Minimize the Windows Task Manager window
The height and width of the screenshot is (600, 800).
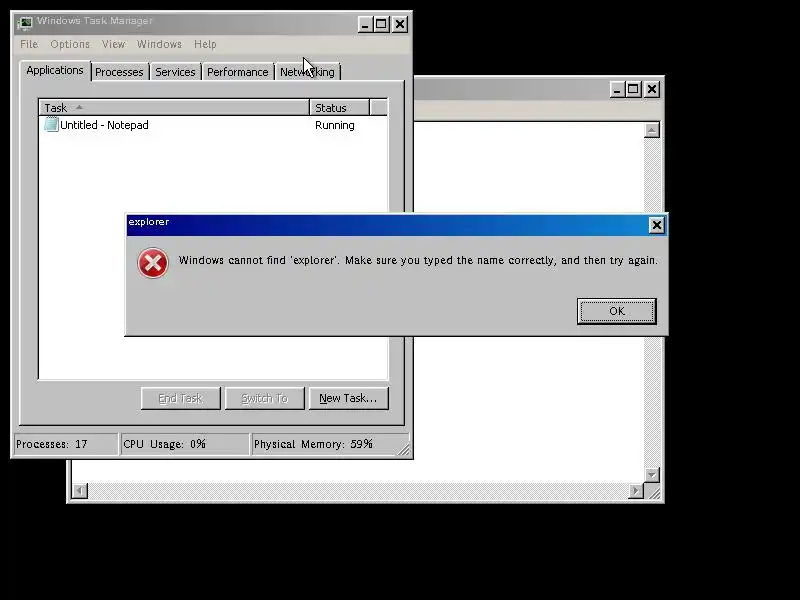pyautogui.click(x=364, y=24)
